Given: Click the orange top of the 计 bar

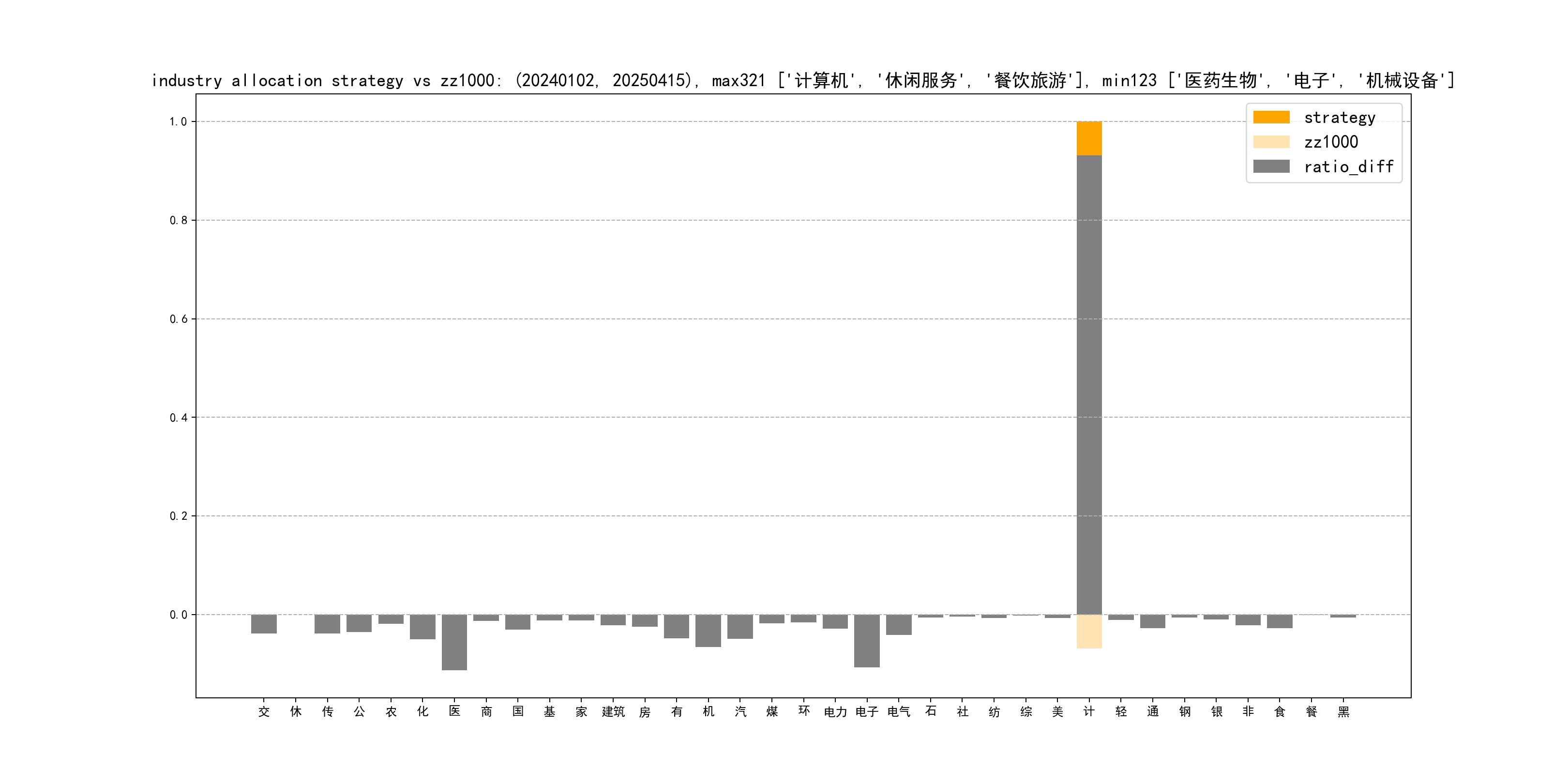Looking at the screenshot, I should [x=1089, y=138].
